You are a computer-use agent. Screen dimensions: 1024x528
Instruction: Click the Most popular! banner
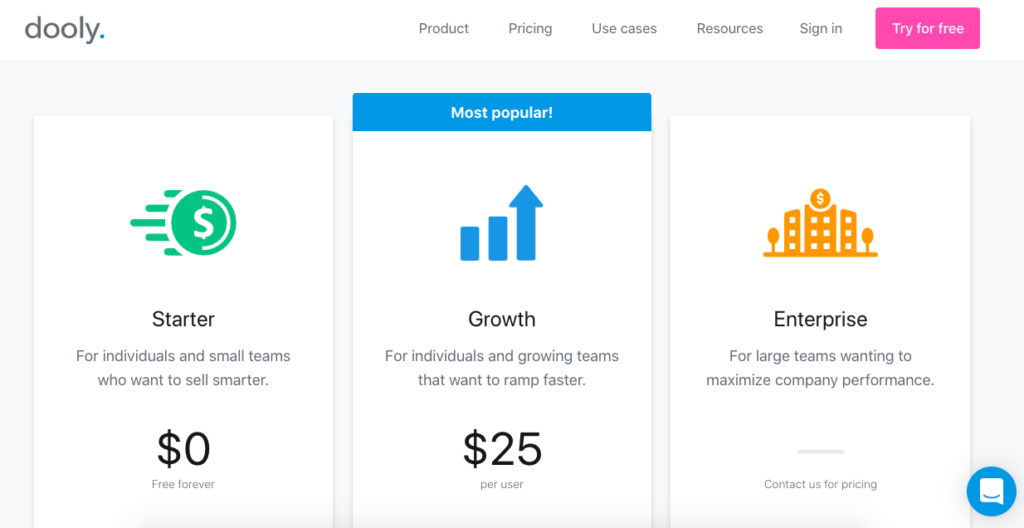tap(502, 112)
